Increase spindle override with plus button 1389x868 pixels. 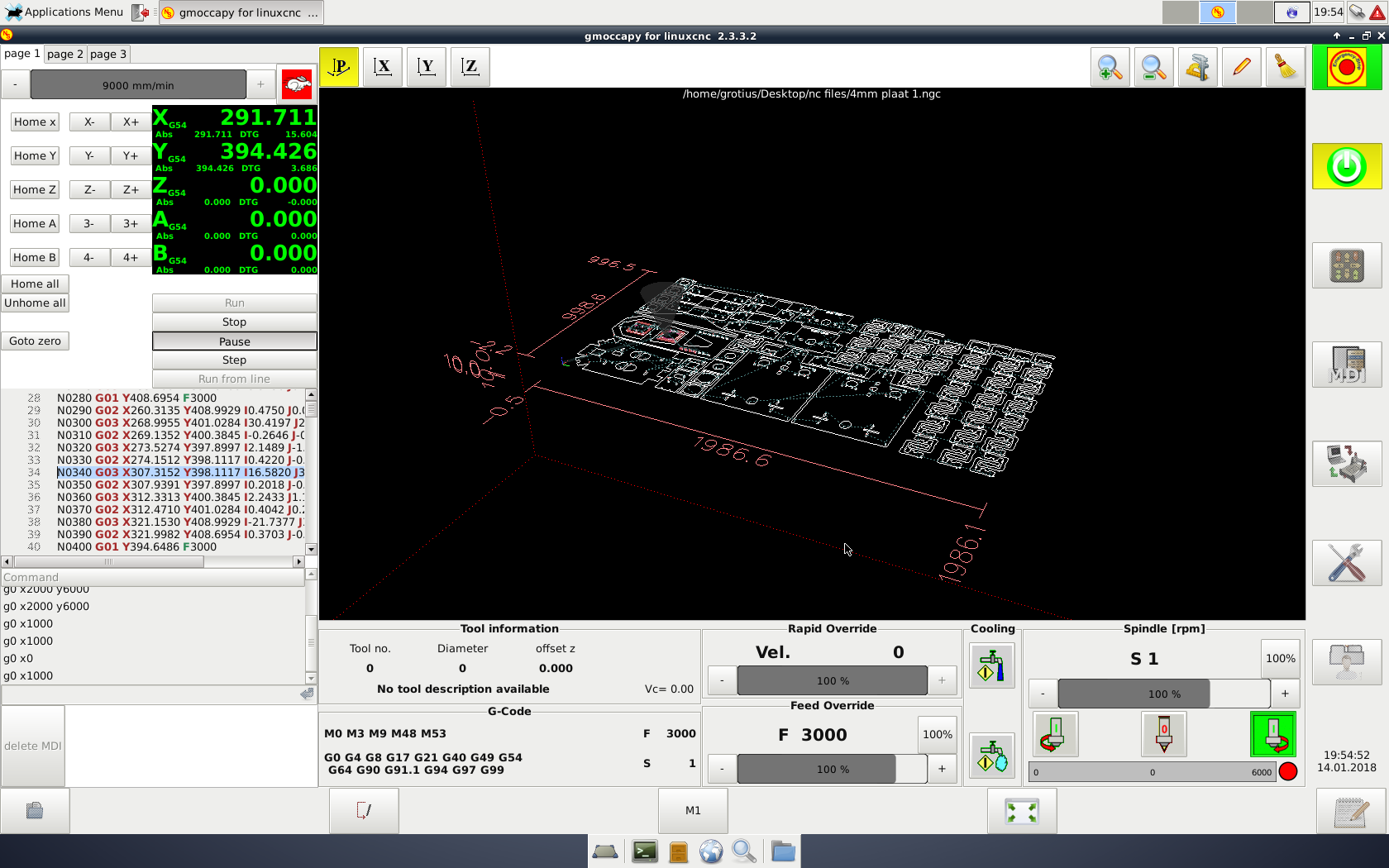coord(1285,694)
